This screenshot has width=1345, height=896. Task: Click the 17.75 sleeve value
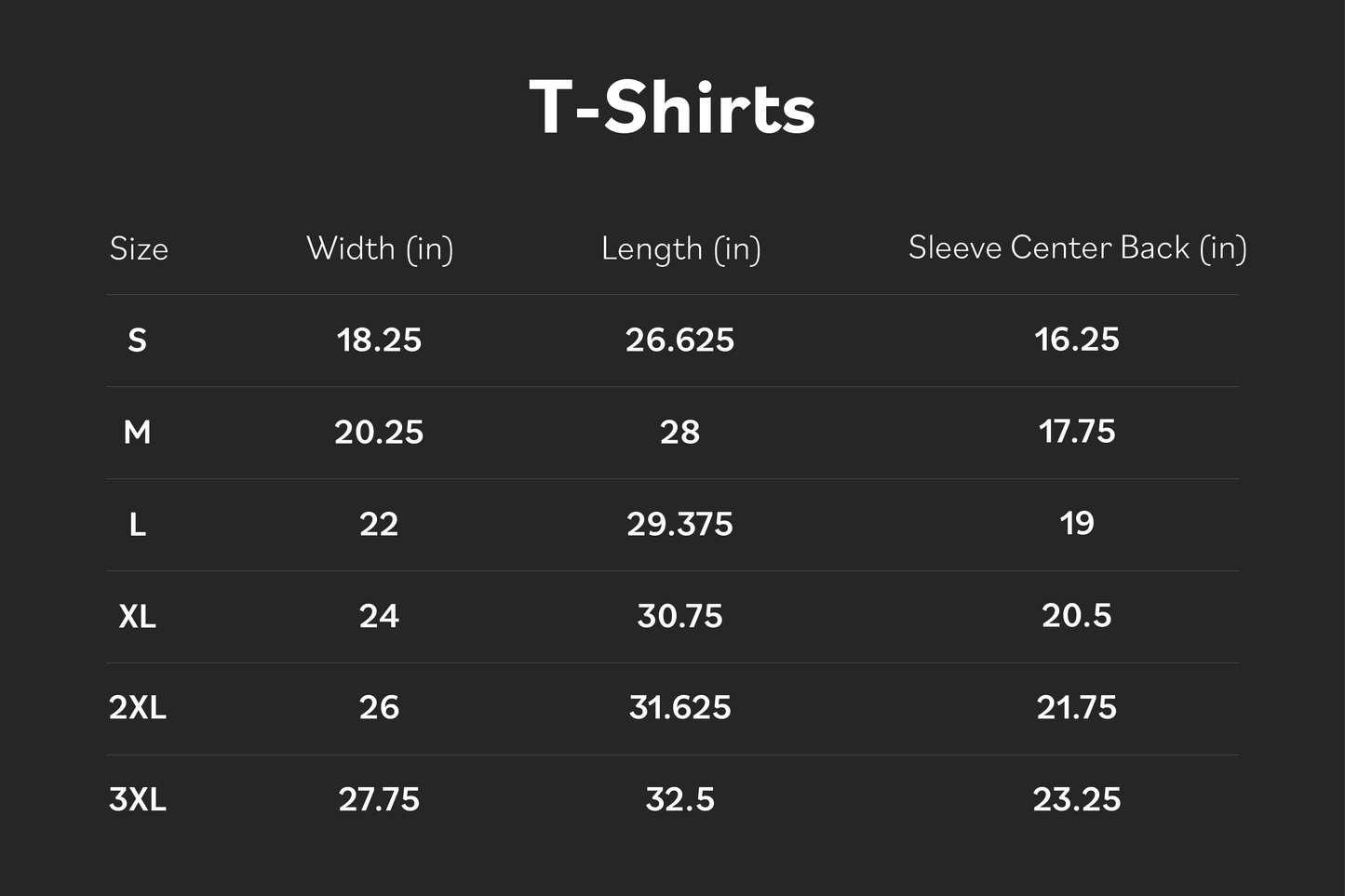(x=1077, y=432)
